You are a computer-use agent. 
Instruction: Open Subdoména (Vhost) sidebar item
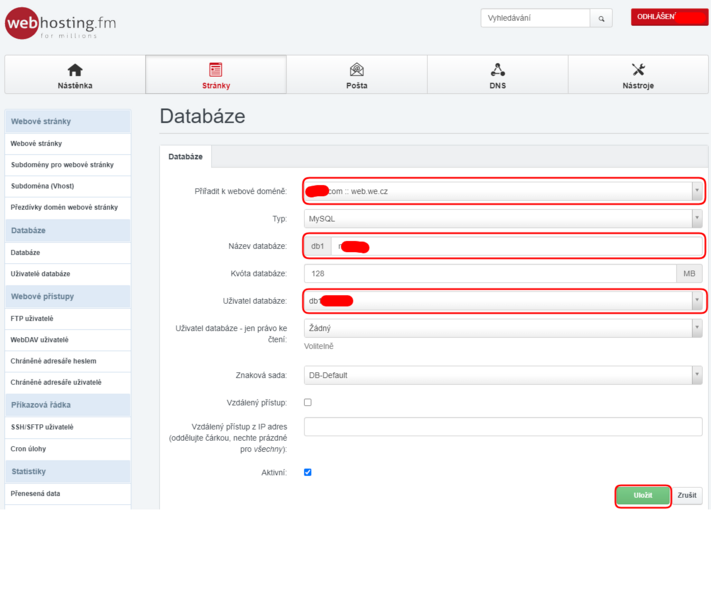coord(68,186)
